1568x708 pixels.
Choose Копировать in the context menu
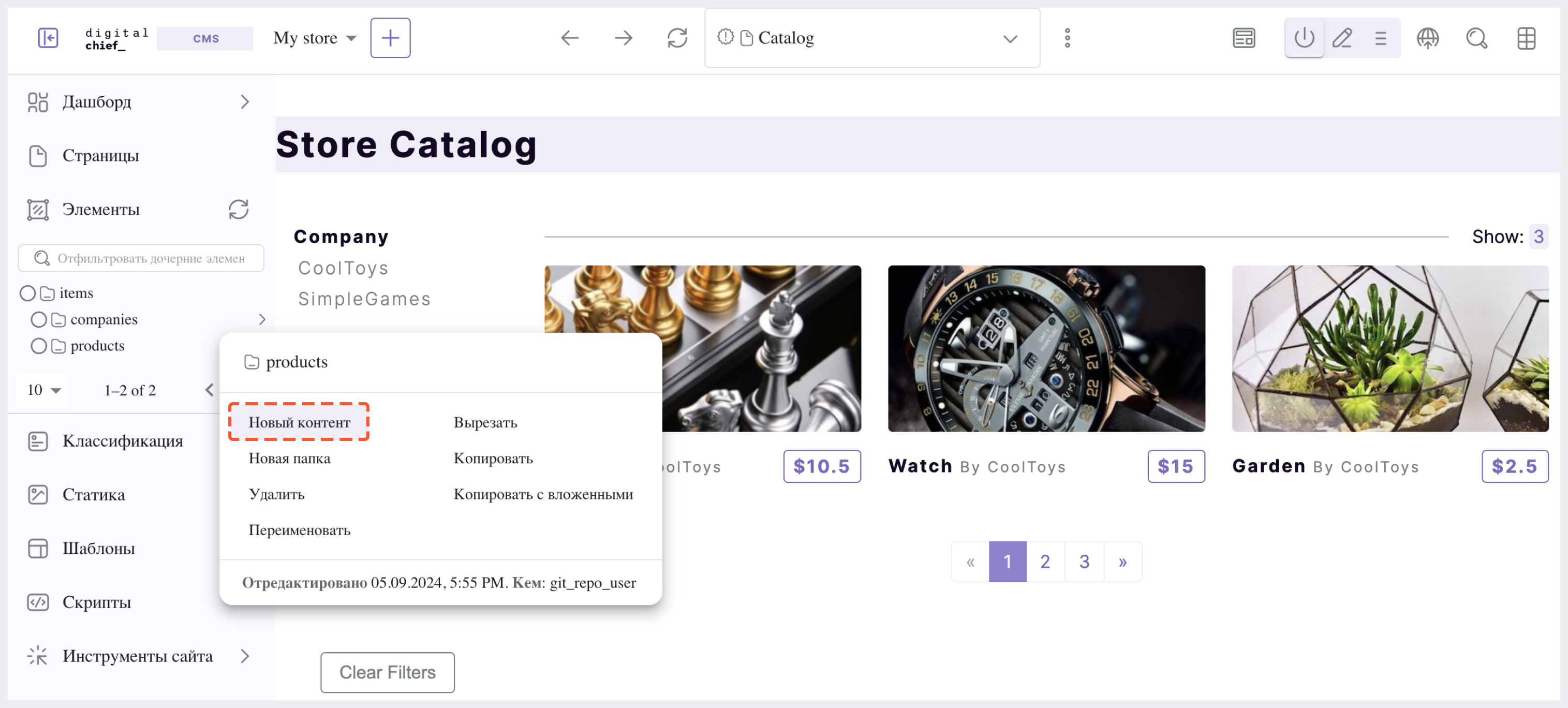493,458
